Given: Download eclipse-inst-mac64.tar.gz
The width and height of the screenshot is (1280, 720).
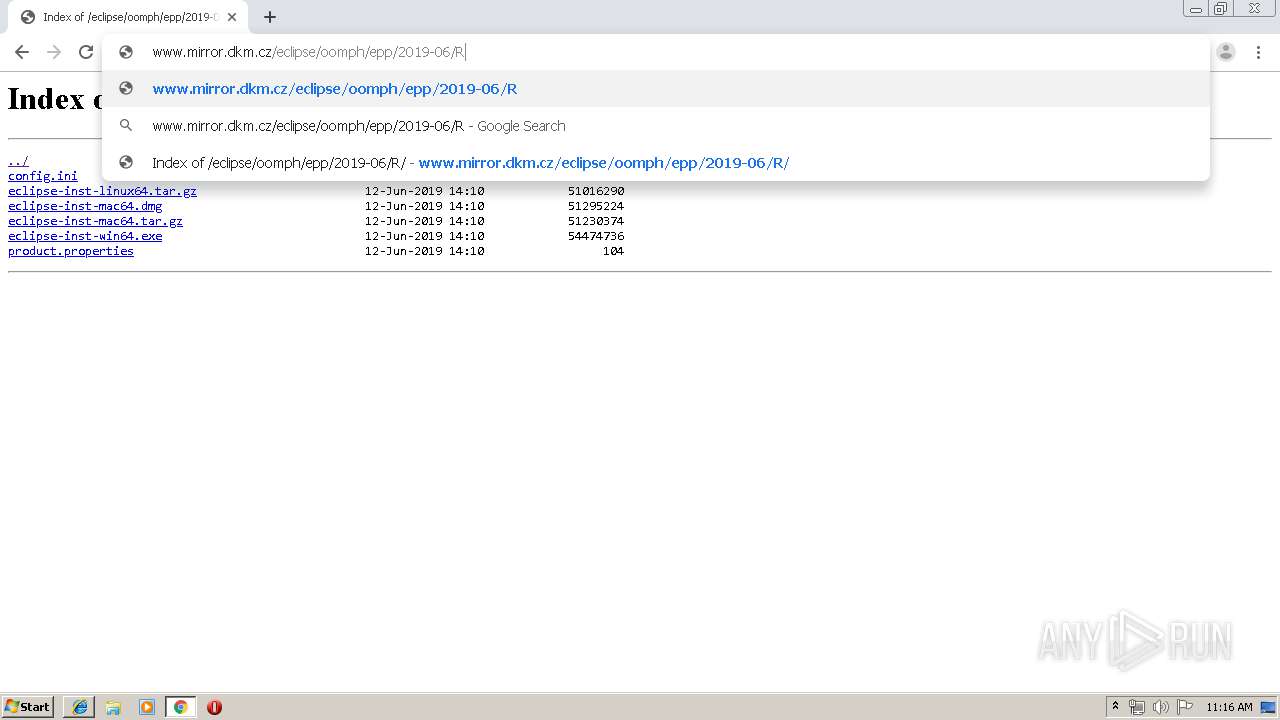Looking at the screenshot, I should tap(95, 221).
